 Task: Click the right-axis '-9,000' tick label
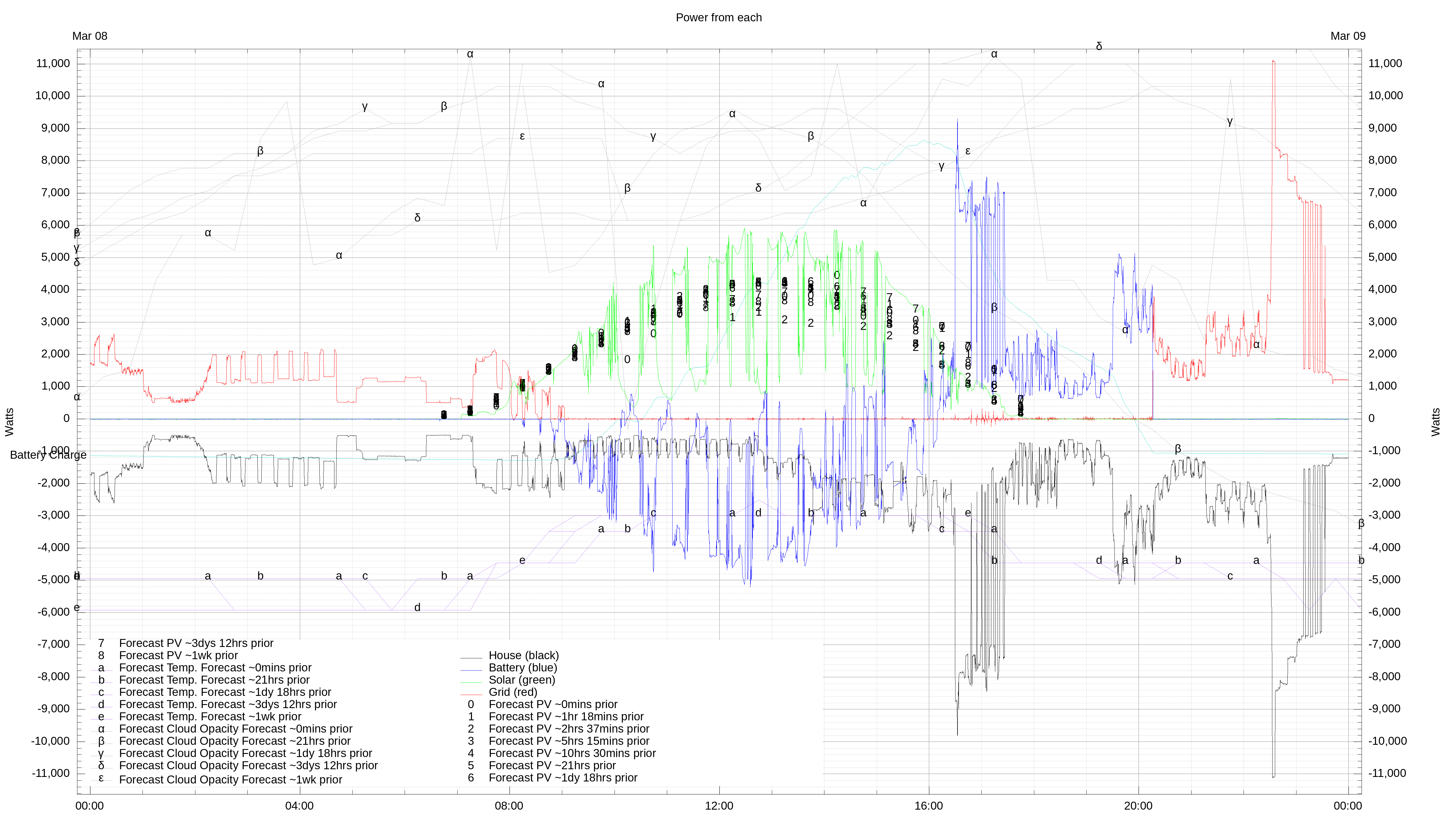tap(1385, 709)
